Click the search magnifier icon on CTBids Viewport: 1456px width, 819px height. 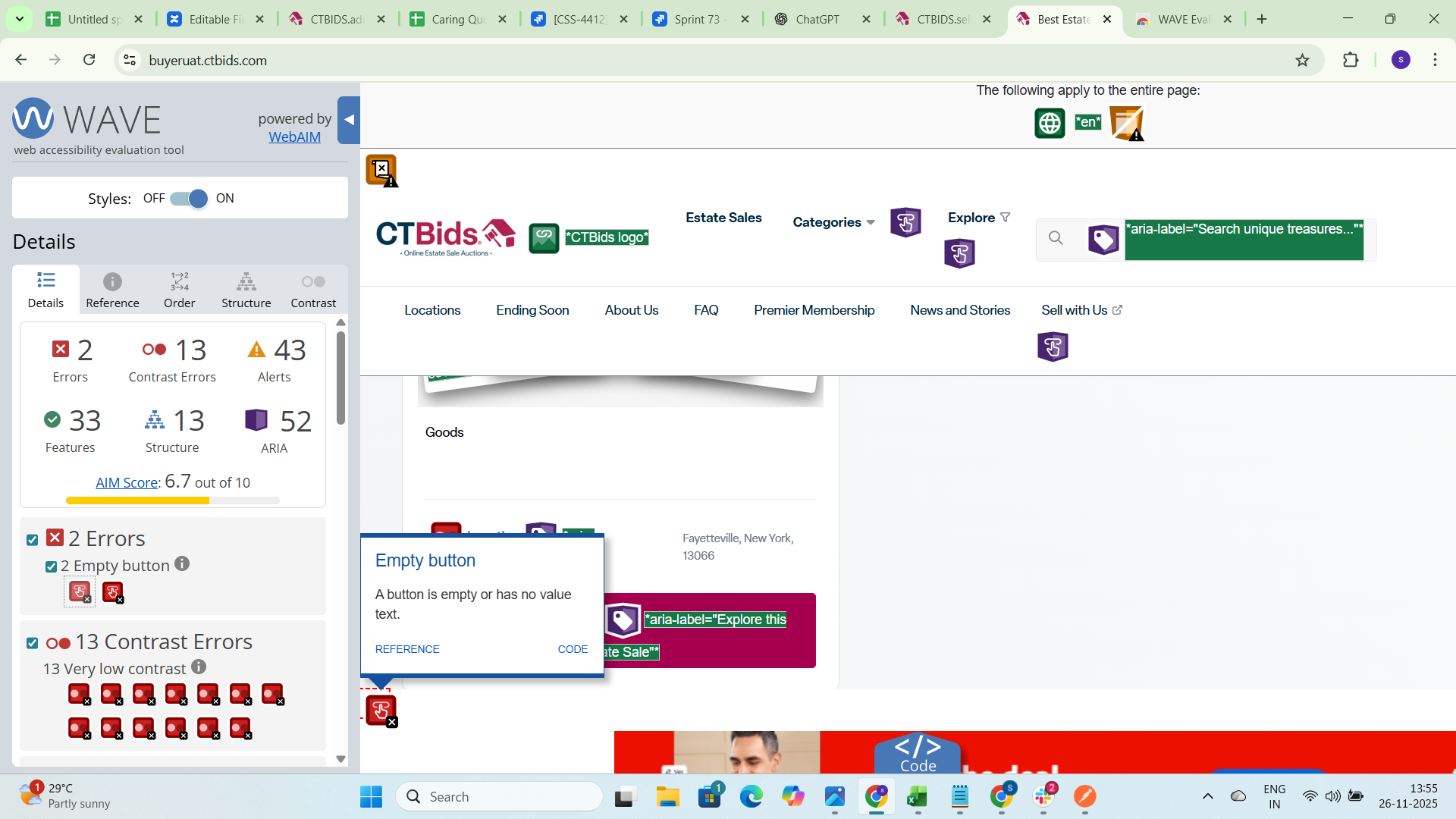pyautogui.click(x=1056, y=238)
